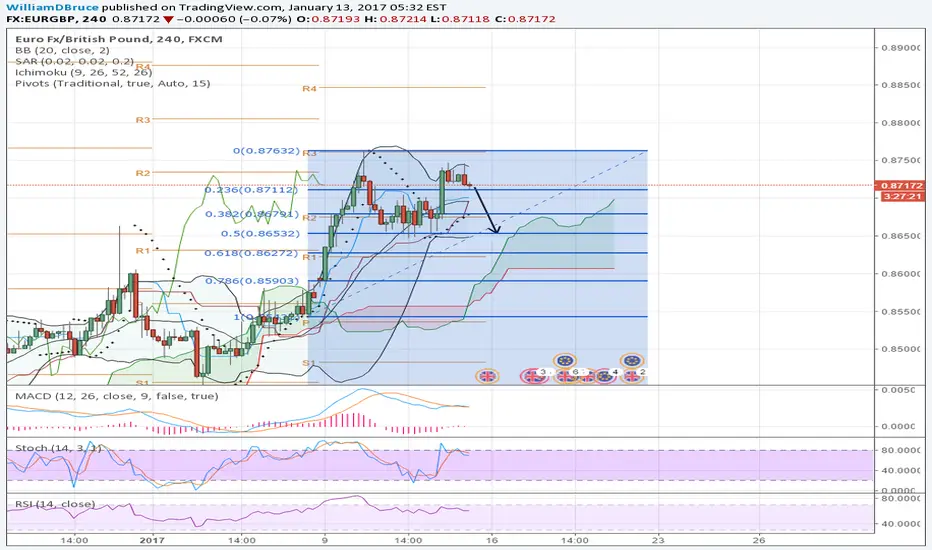
Task: Select the BB (20, close, 2) indicator legend
Action: tap(62, 51)
